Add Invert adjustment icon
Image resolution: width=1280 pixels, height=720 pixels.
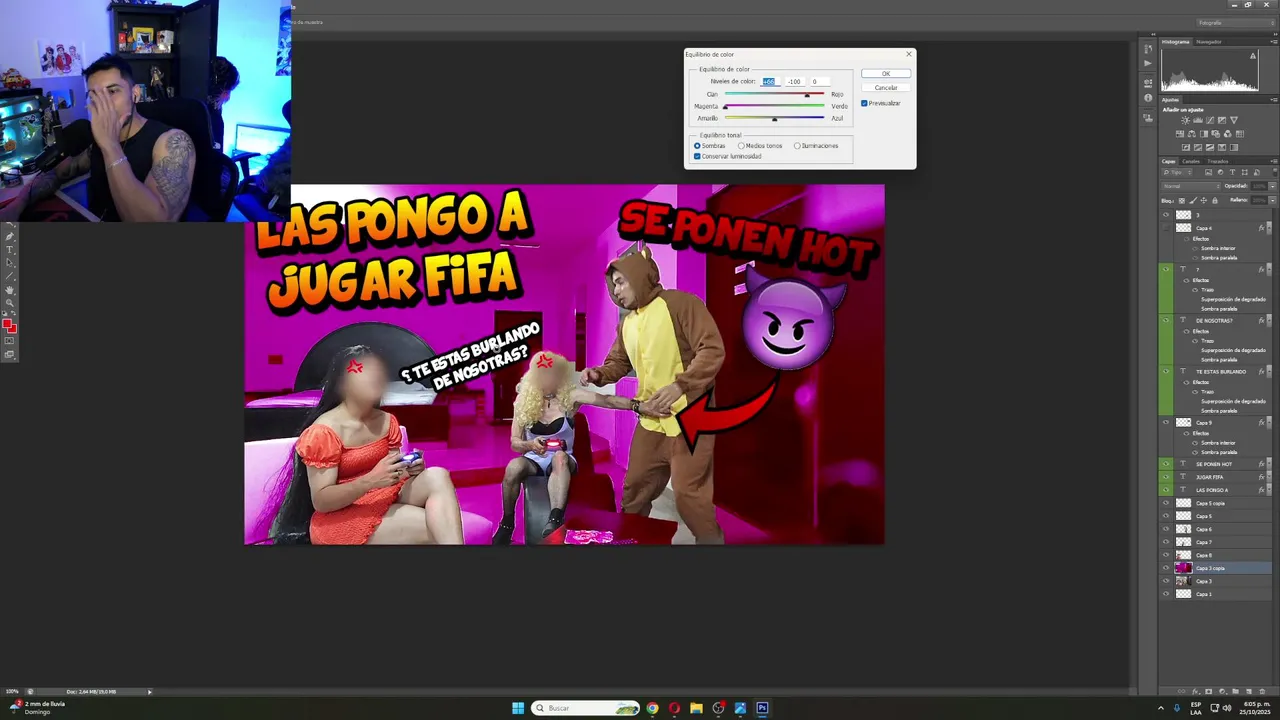(1186, 147)
